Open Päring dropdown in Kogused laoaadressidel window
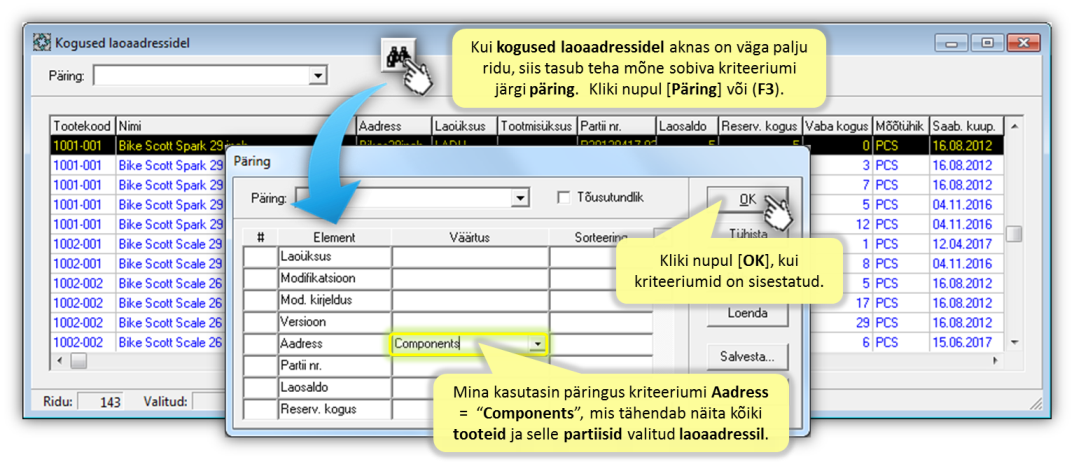Viewport: 1074px width, 464px height. [316, 75]
